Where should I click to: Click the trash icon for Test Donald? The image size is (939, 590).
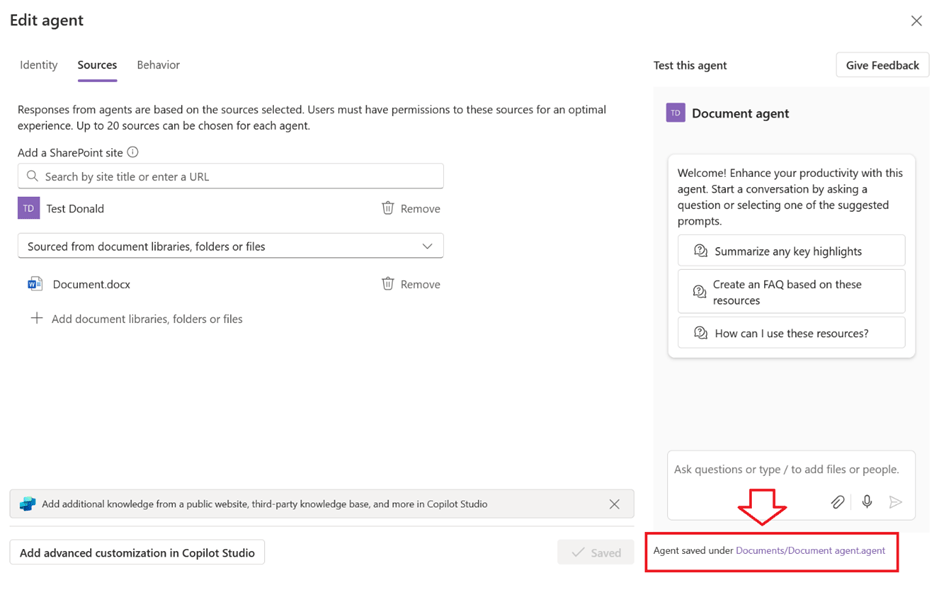(388, 208)
